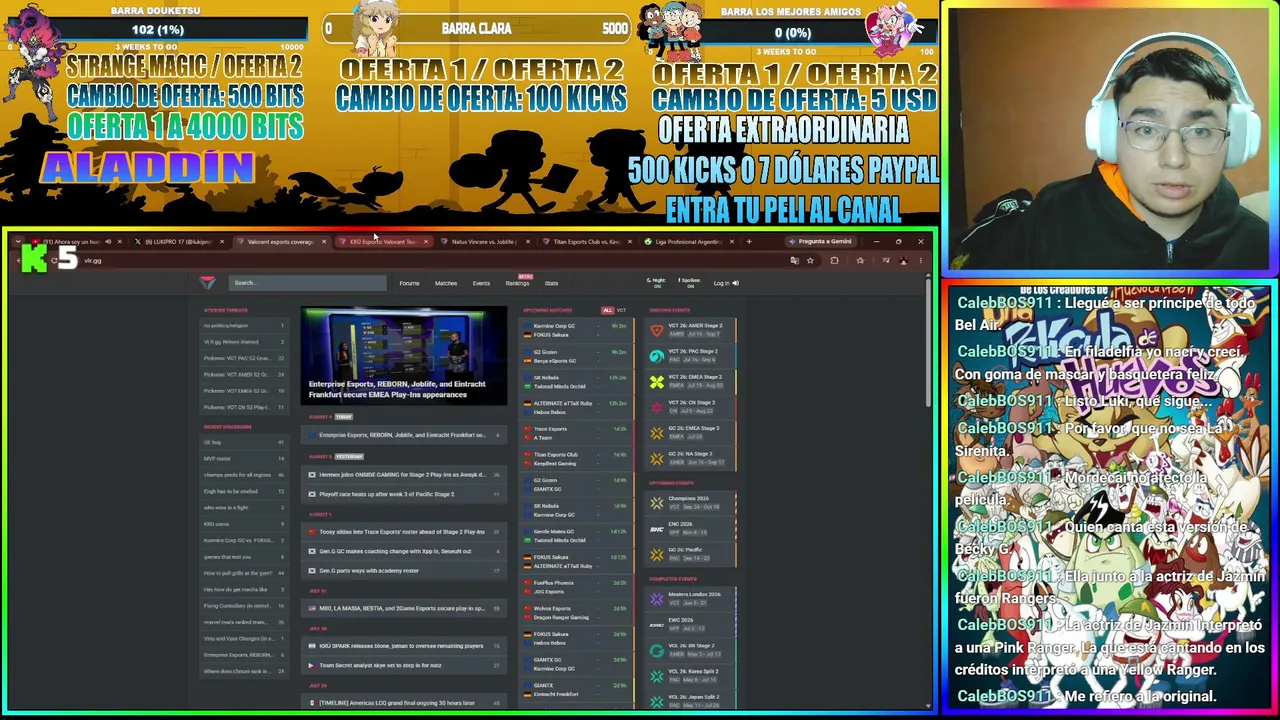
Task: Open KRÜ SPARK releases bione article
Action: tap(405, 646)
